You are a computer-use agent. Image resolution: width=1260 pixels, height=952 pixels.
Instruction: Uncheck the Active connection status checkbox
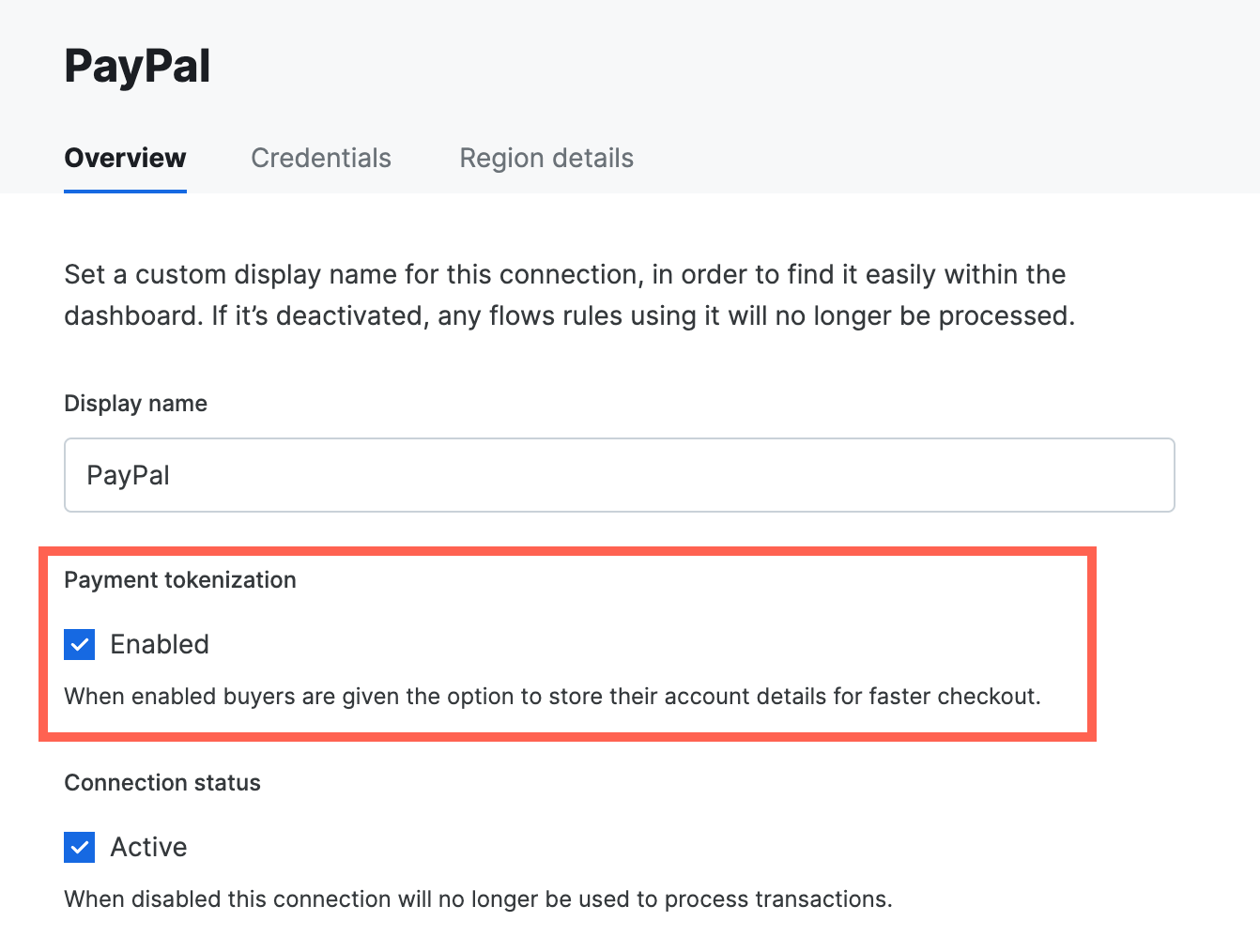click(x=79, y=847)
